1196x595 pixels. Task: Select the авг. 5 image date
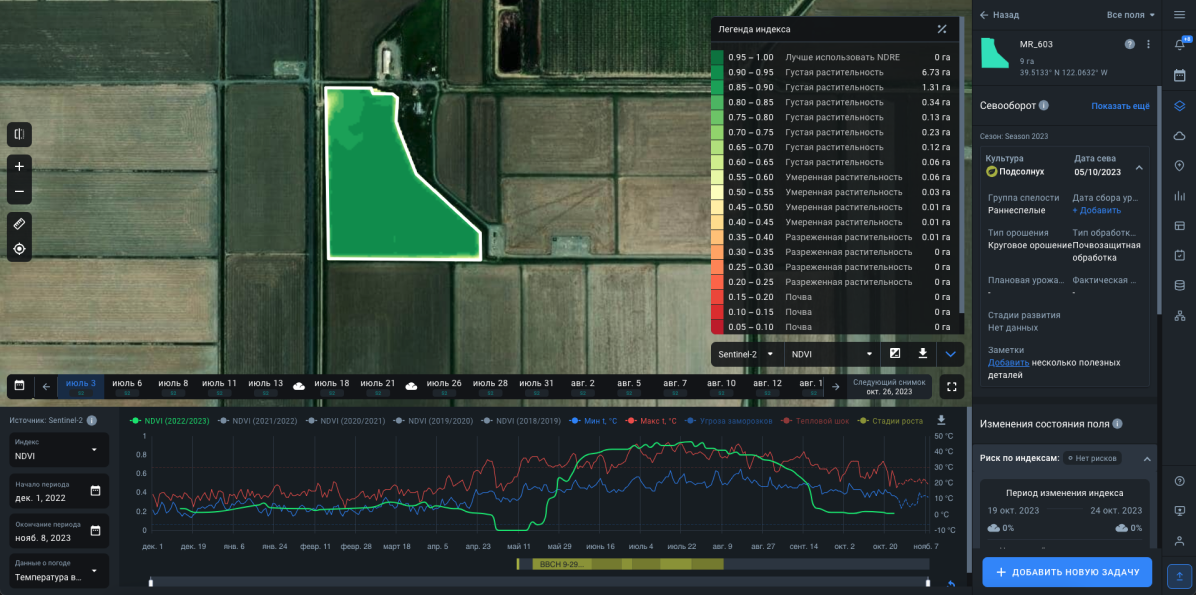point(631,386)
